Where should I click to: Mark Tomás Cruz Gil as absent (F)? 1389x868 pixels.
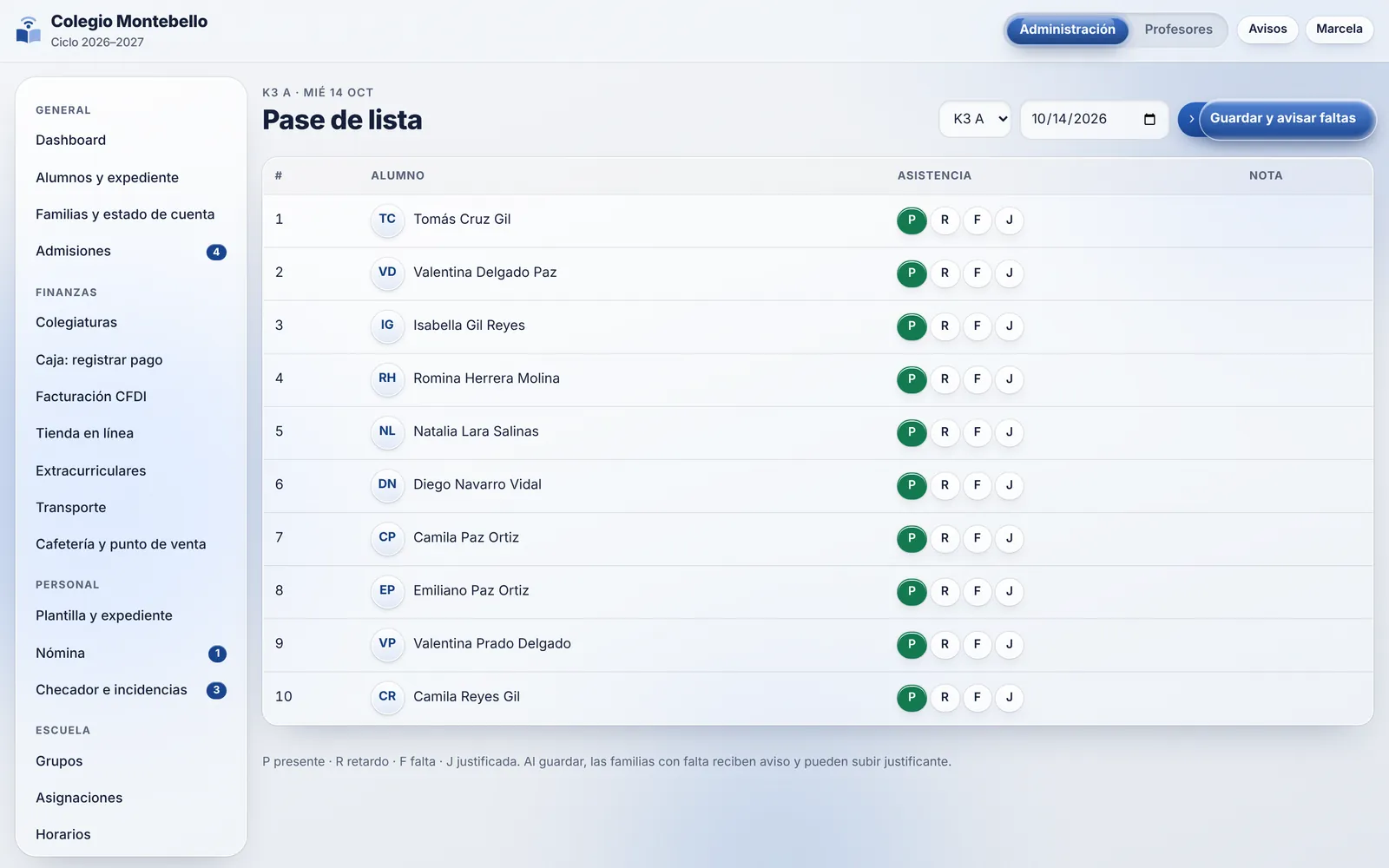[977, 220]
